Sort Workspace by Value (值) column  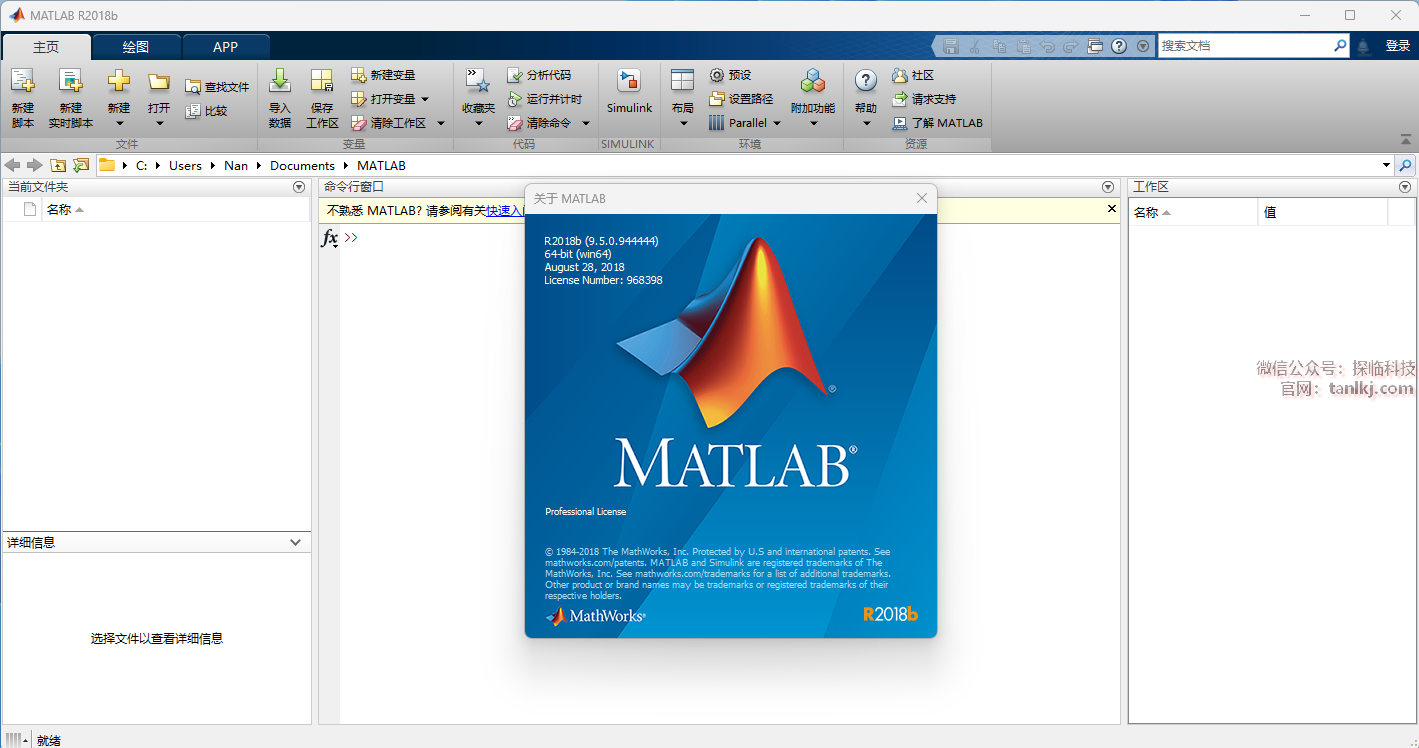(1322, 212)
